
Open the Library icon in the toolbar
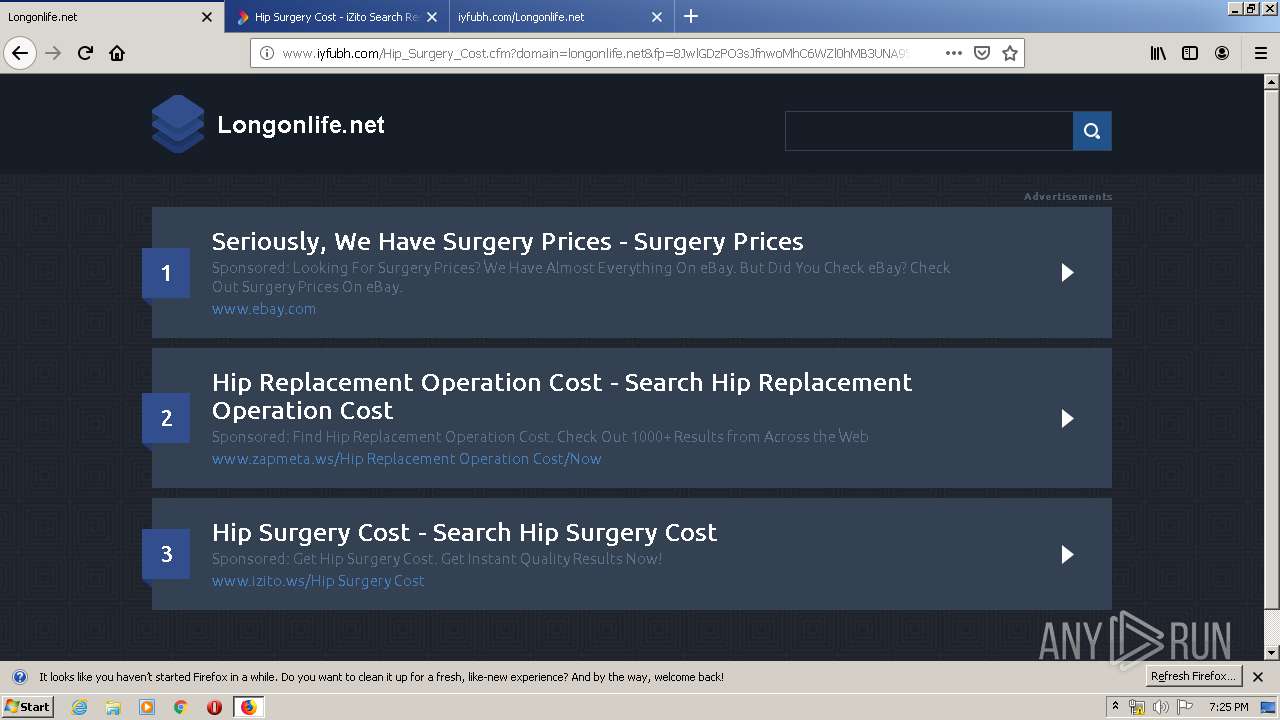[x=1158, y=53]
